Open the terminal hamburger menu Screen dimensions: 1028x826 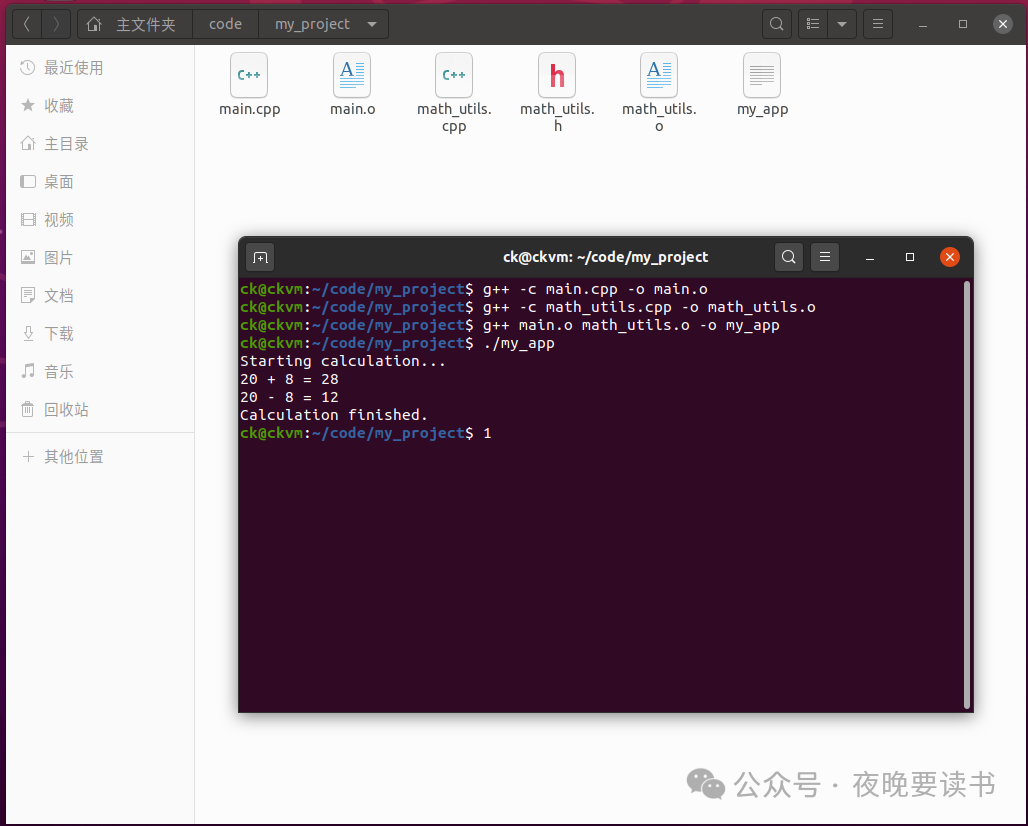(x=825, y=257)
